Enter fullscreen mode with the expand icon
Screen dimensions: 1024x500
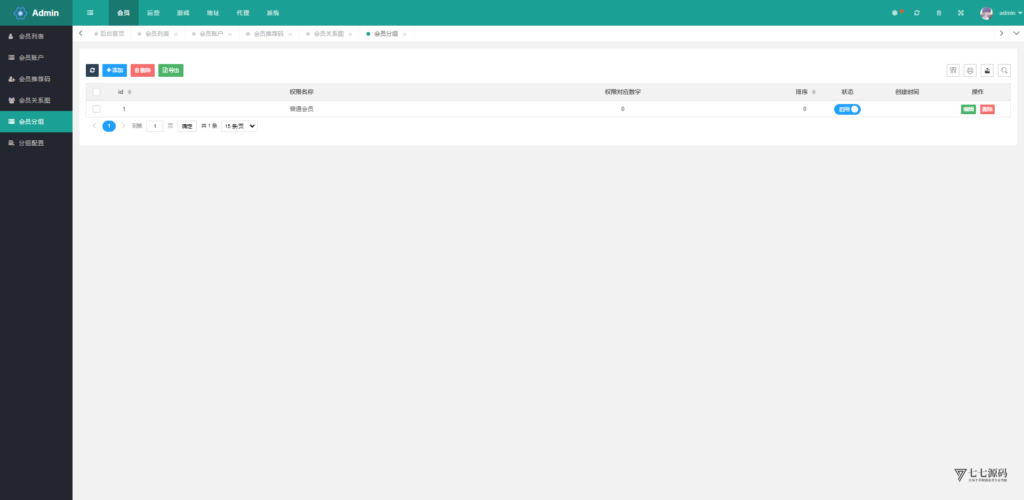click(x=960, y=13)
